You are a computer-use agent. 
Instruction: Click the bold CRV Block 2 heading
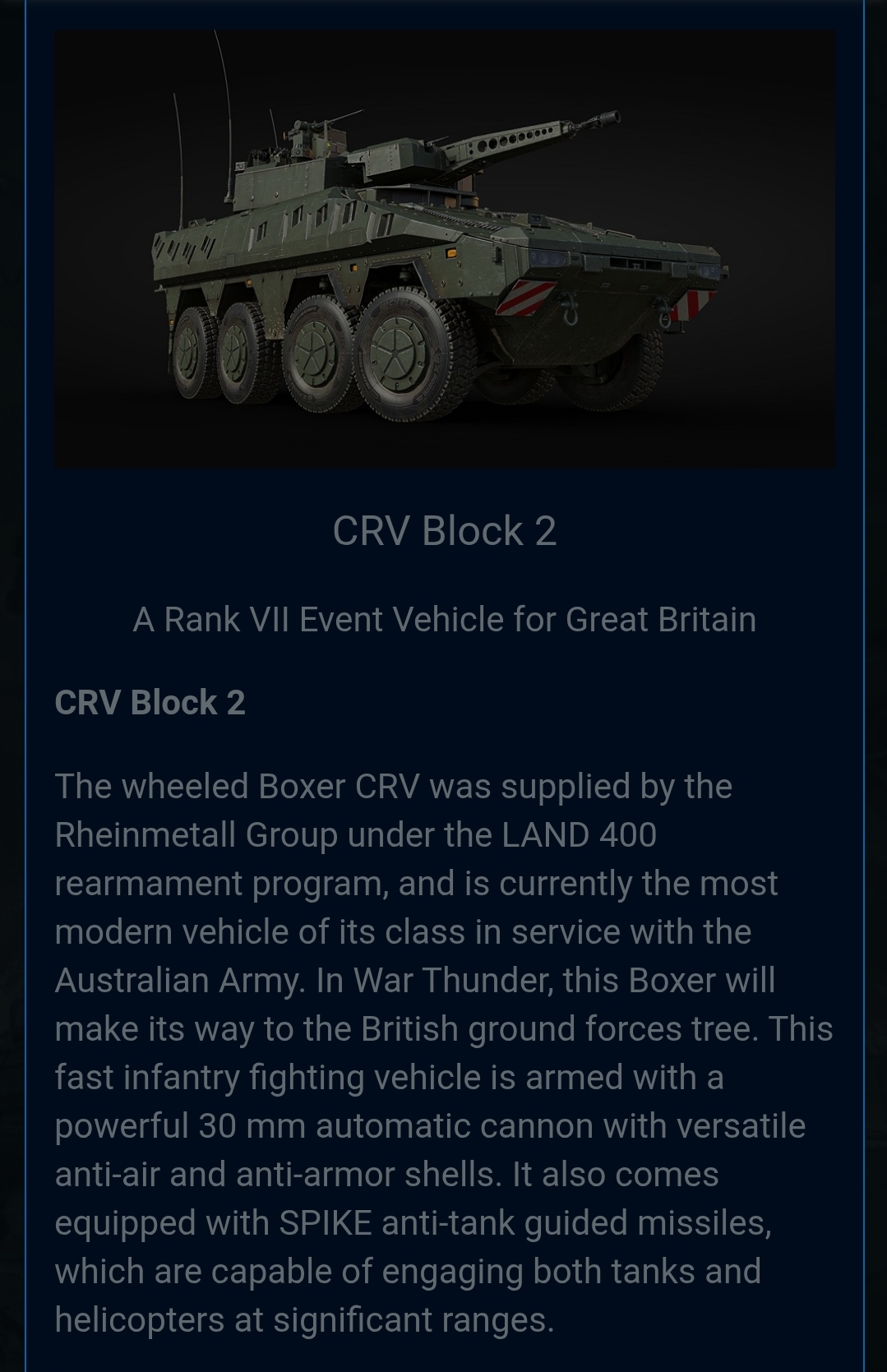(150, 702)
